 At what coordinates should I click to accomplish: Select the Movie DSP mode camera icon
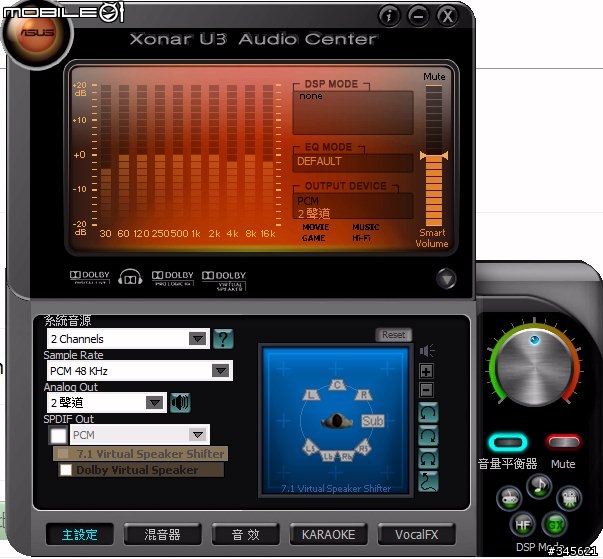(x=569, y=498)
